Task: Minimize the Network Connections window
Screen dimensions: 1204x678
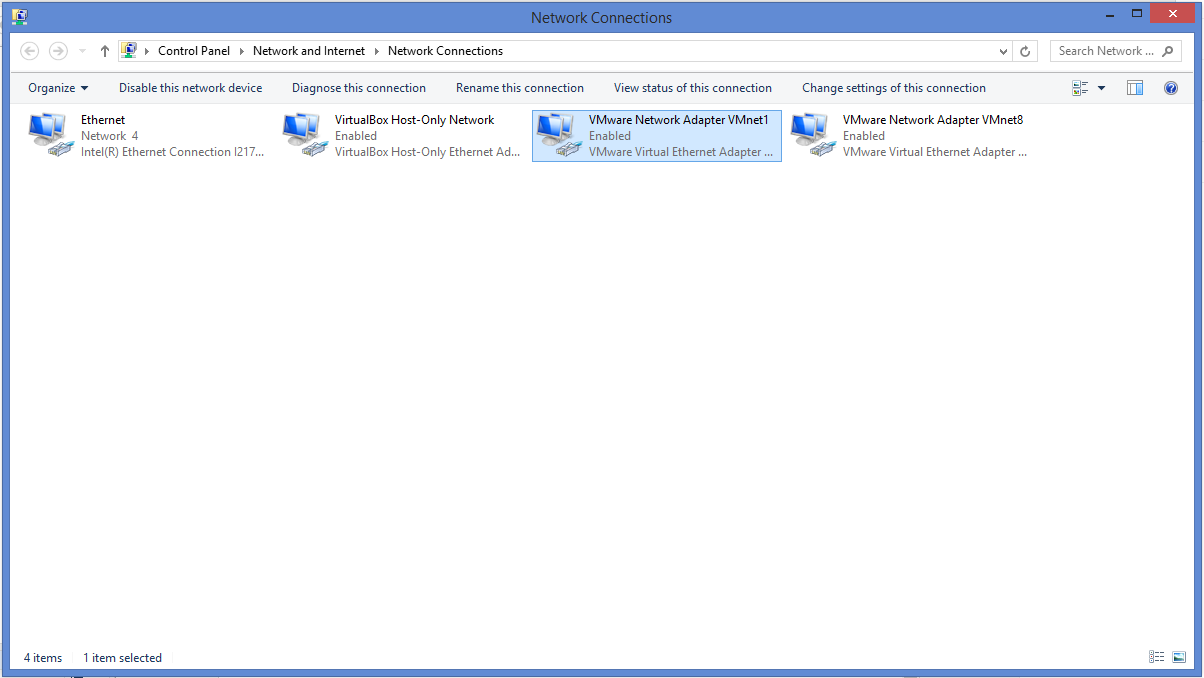Action: 1109,14
